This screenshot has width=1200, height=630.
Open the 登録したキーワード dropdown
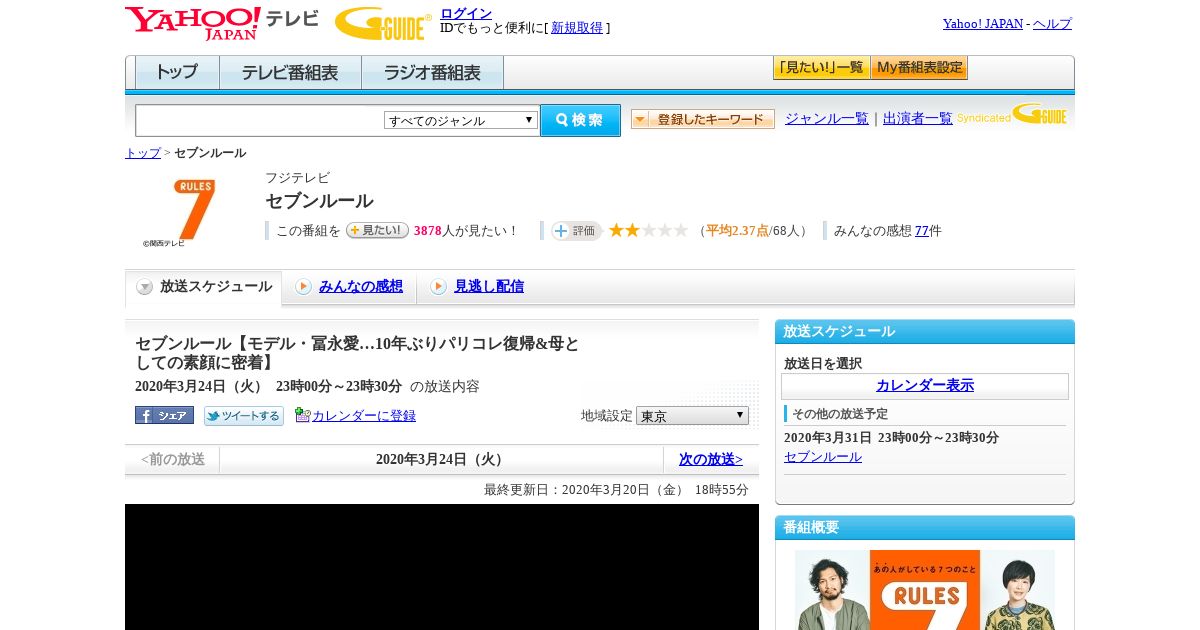click(703, 119)
